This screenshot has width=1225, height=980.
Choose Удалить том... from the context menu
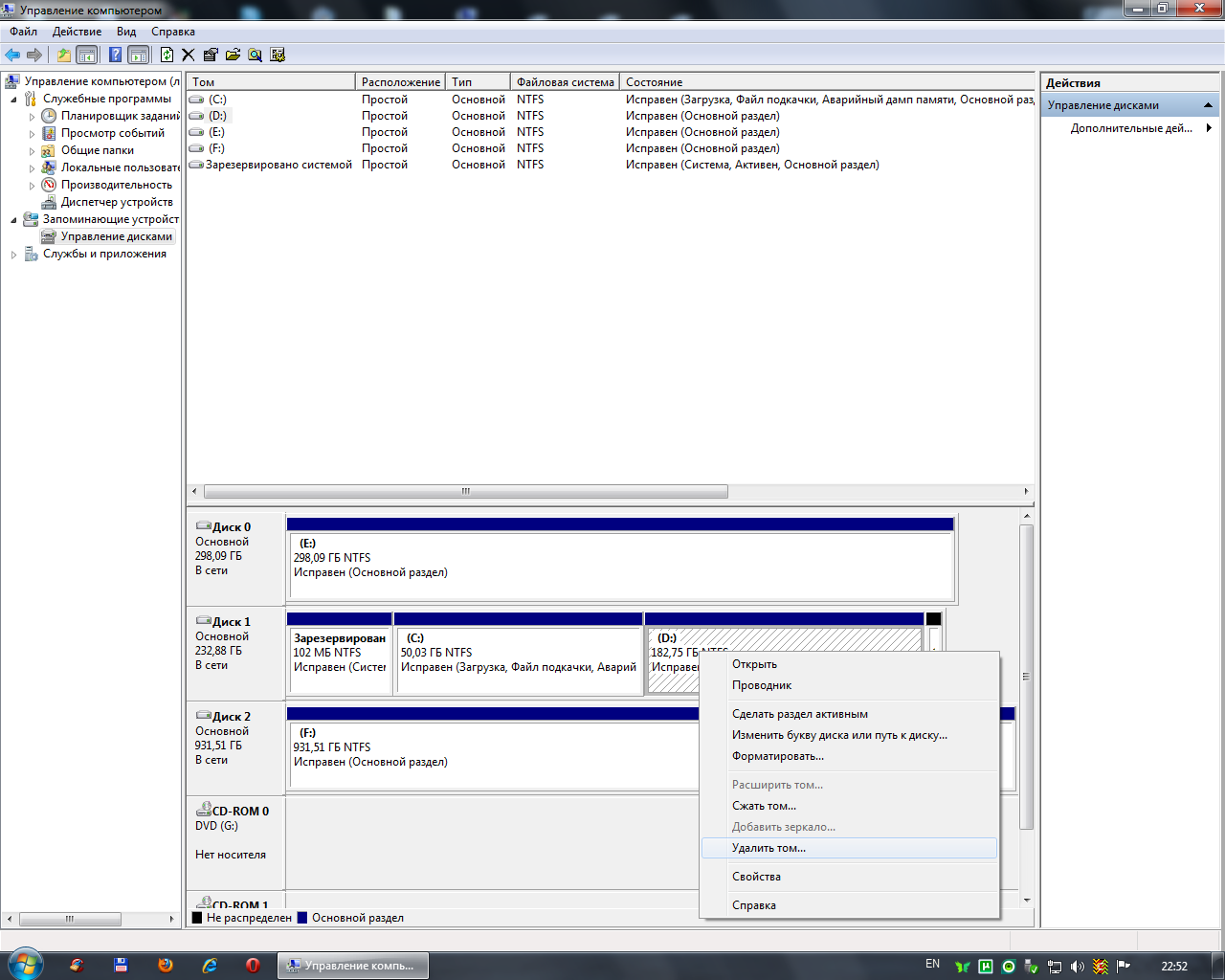point(850,848)
